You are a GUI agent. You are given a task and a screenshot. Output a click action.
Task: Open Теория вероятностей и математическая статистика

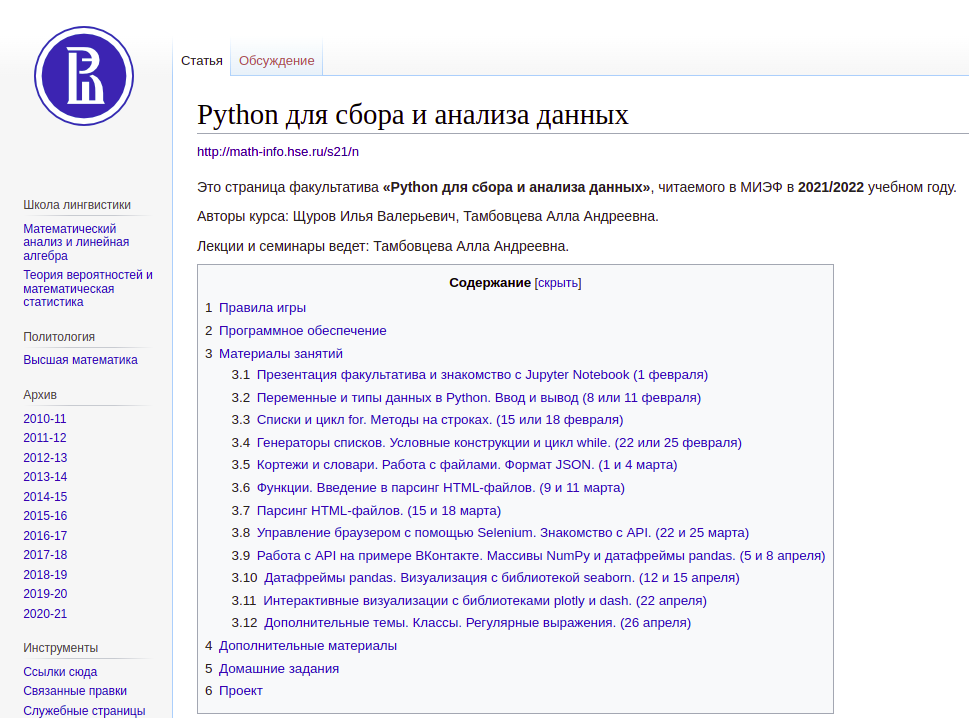tap(87, 288)
